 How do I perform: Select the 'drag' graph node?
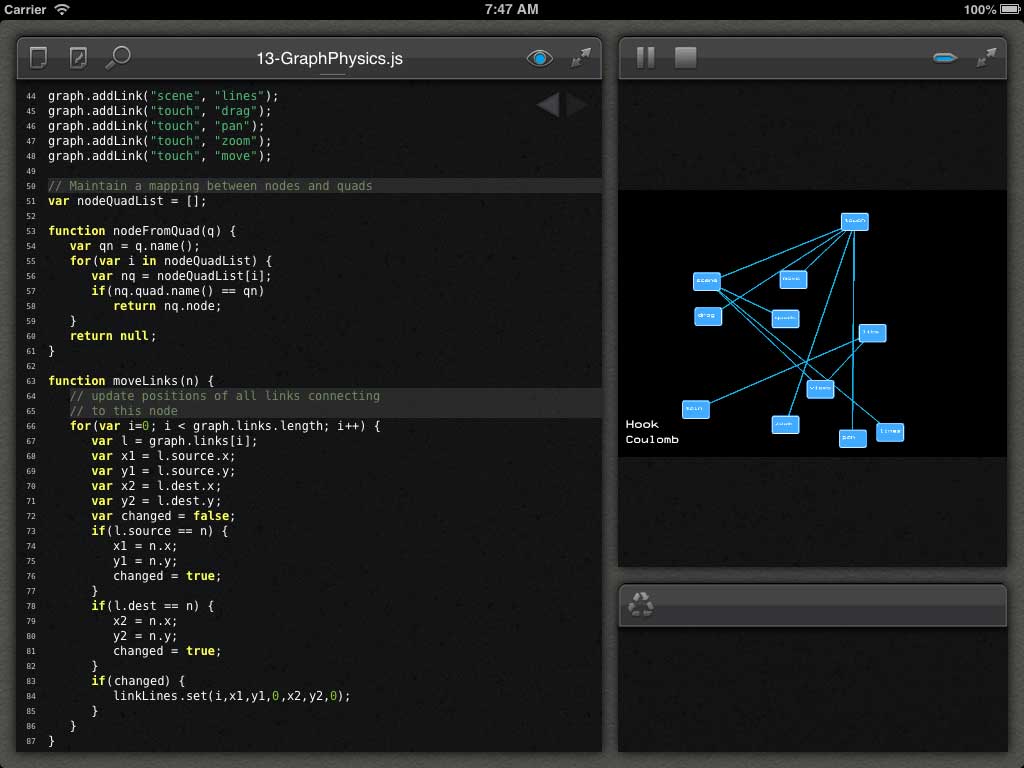pyautogui.click(x=708, y=316)
